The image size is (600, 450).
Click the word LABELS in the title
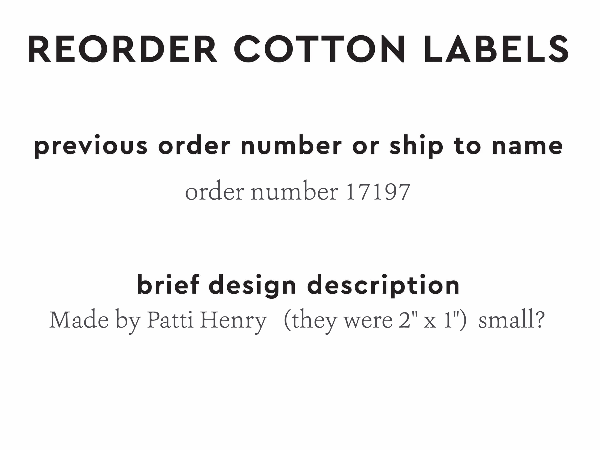tap(495, 49)
